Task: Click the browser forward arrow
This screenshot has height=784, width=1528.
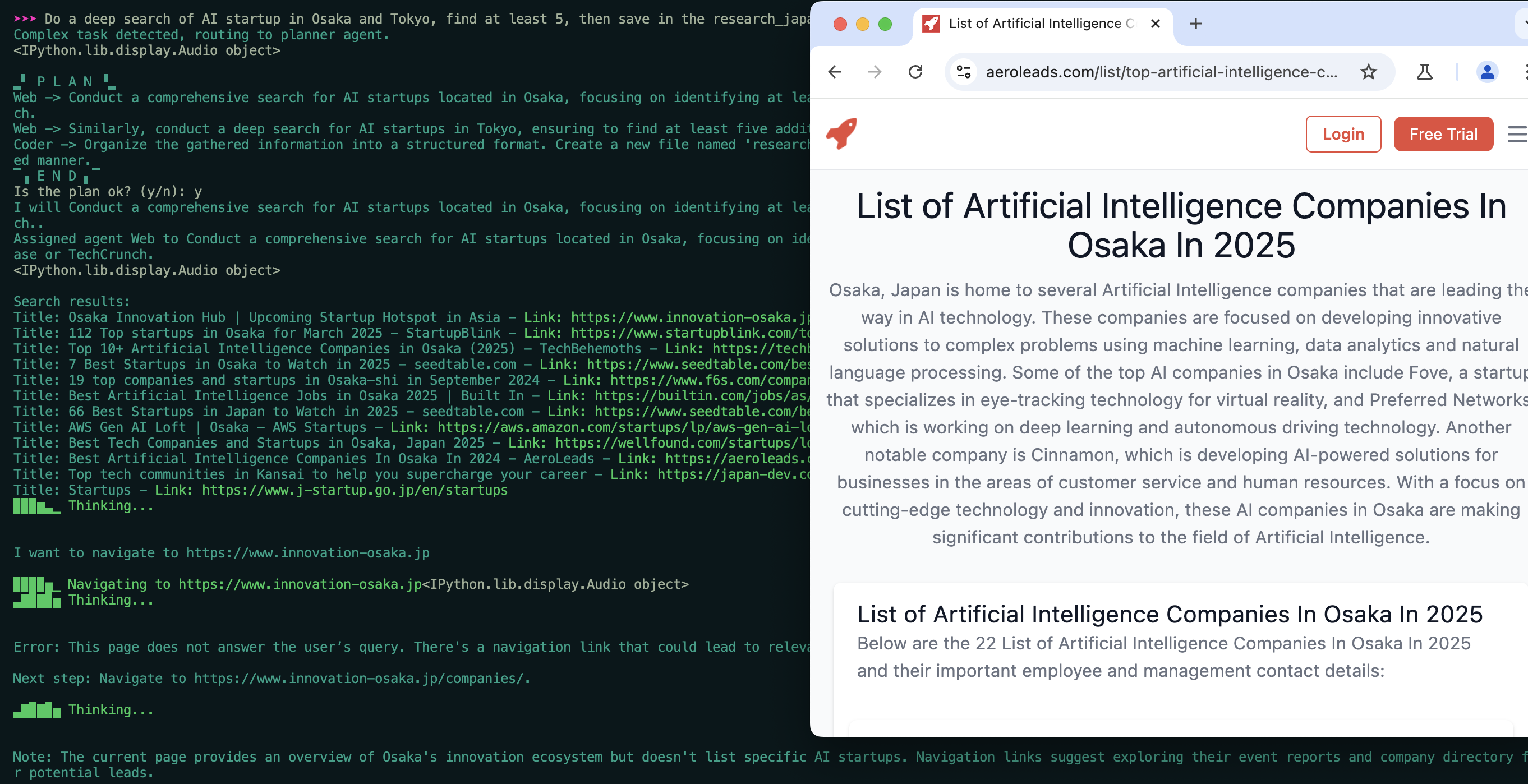Action: click(875, 72)
